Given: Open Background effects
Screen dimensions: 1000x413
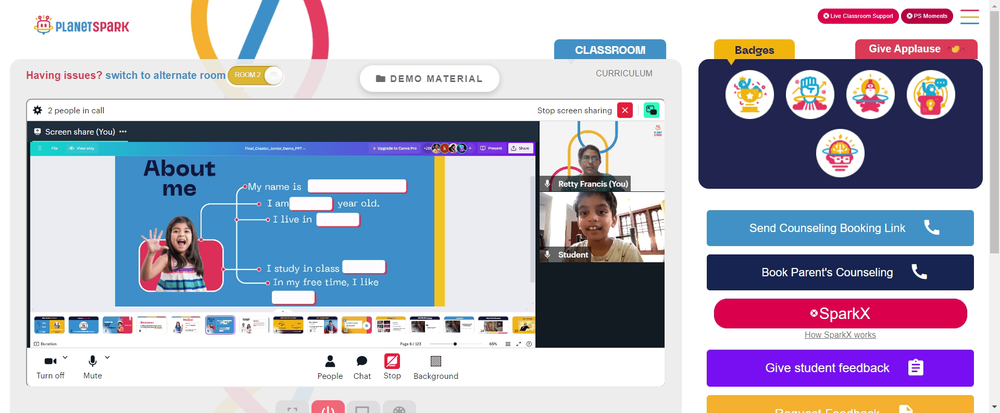Looking at the screenshot, I should pos(436,367).
